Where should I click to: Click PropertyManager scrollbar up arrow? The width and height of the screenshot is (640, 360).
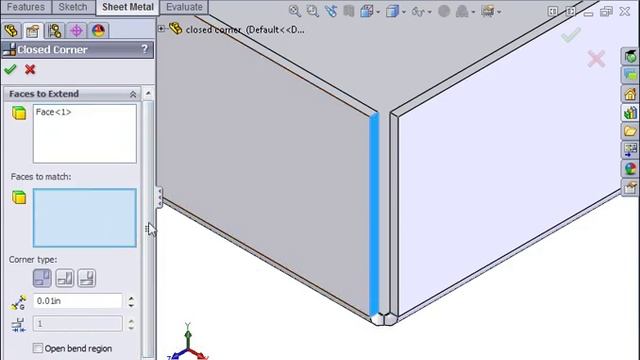click(148, 93)
